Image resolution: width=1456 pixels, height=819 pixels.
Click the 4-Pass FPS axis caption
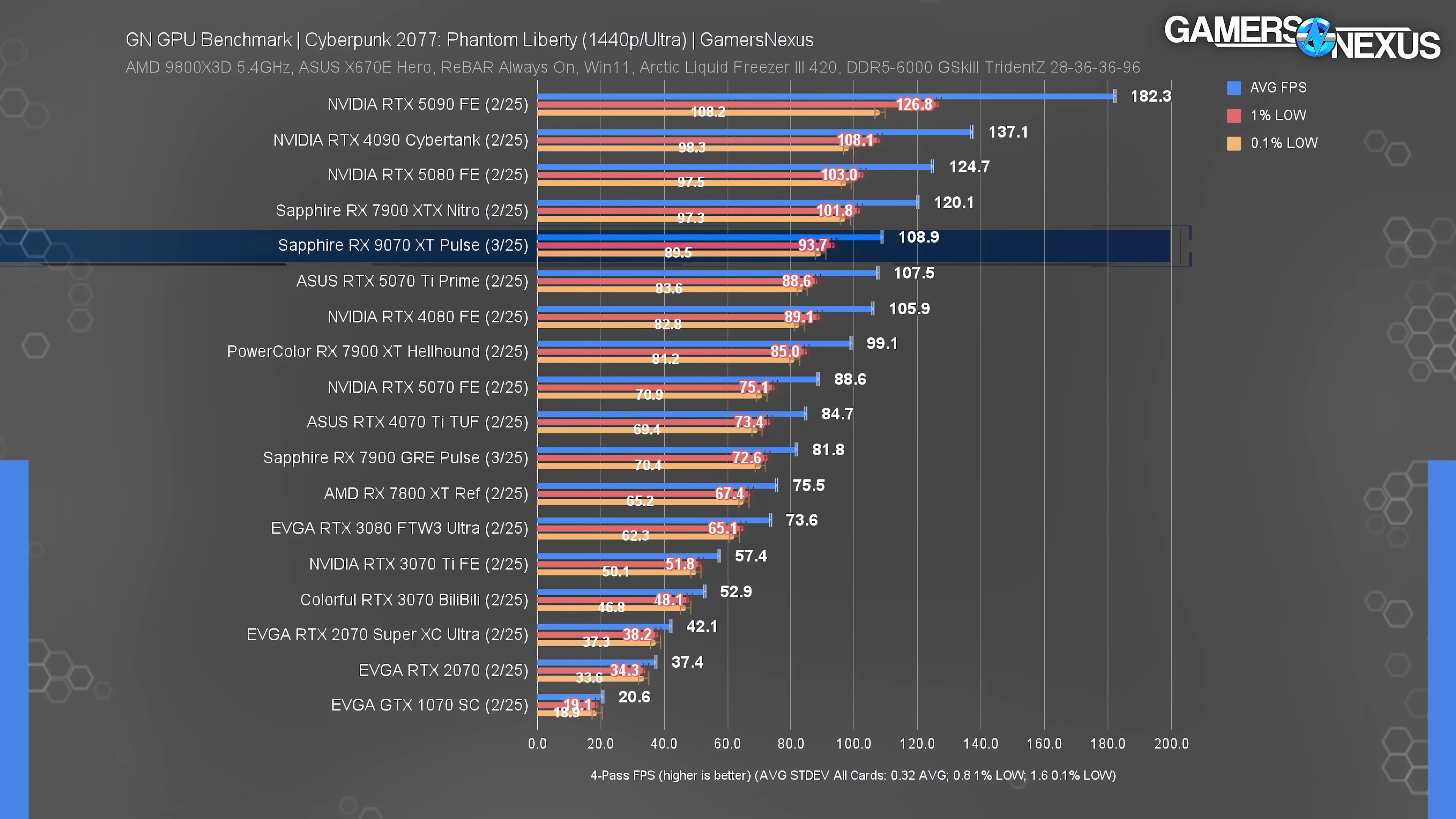coord(854,775)
